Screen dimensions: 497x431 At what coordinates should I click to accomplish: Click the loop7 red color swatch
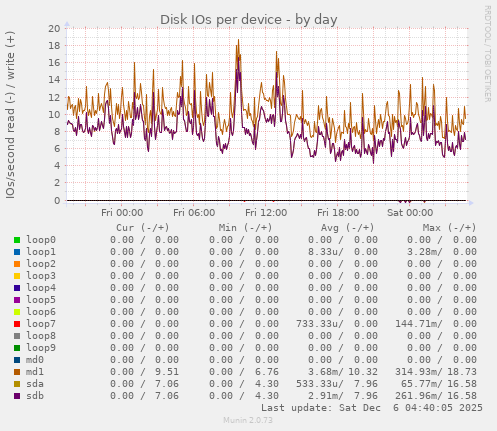17,324
